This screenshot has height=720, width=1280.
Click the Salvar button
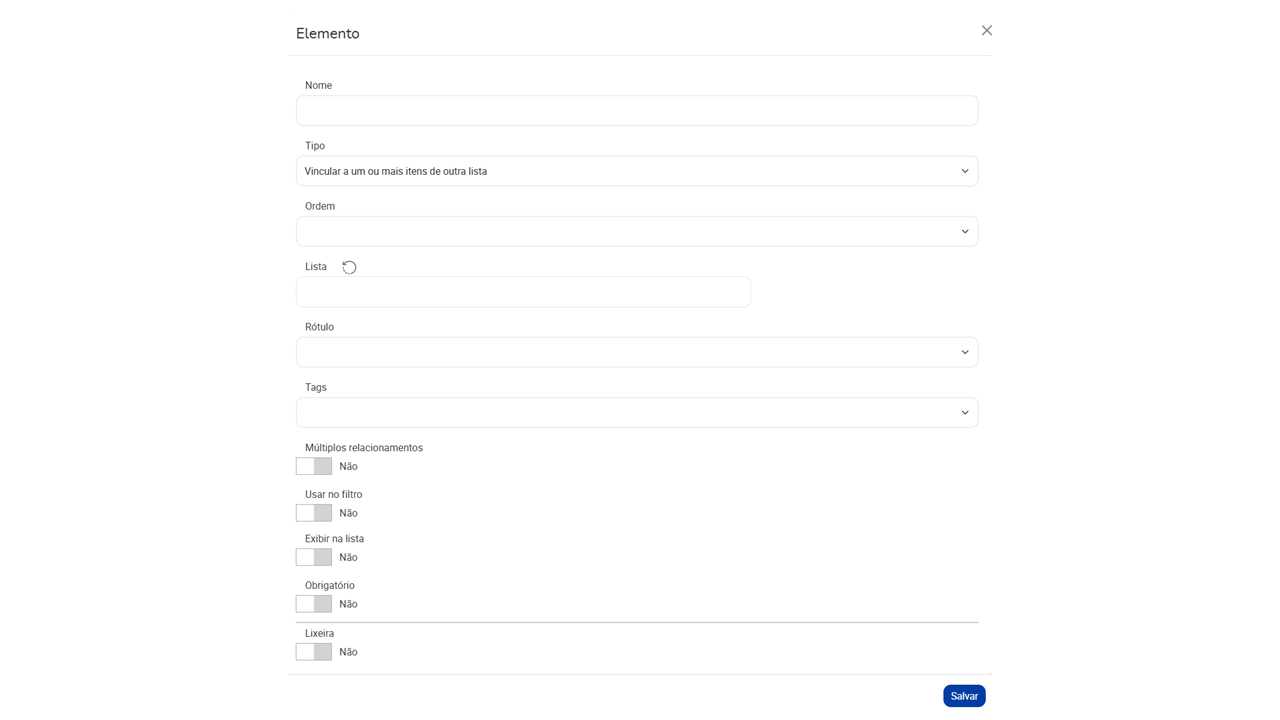click(x=964, y=696)
